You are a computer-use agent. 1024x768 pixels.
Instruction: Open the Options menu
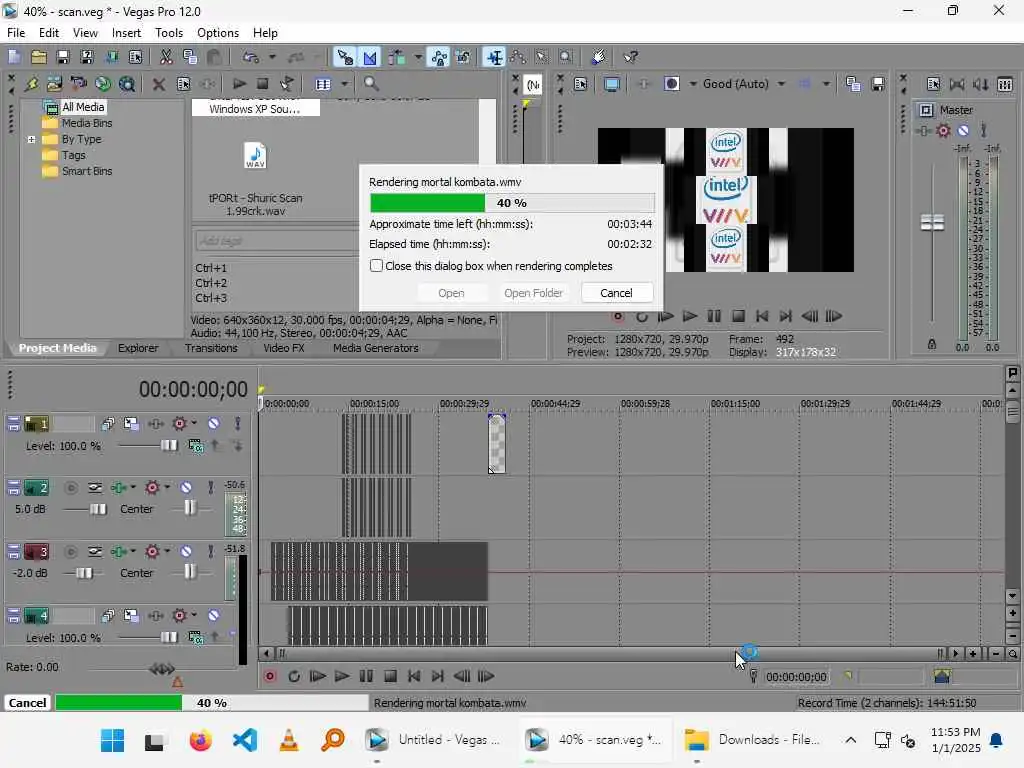(217, 33)
